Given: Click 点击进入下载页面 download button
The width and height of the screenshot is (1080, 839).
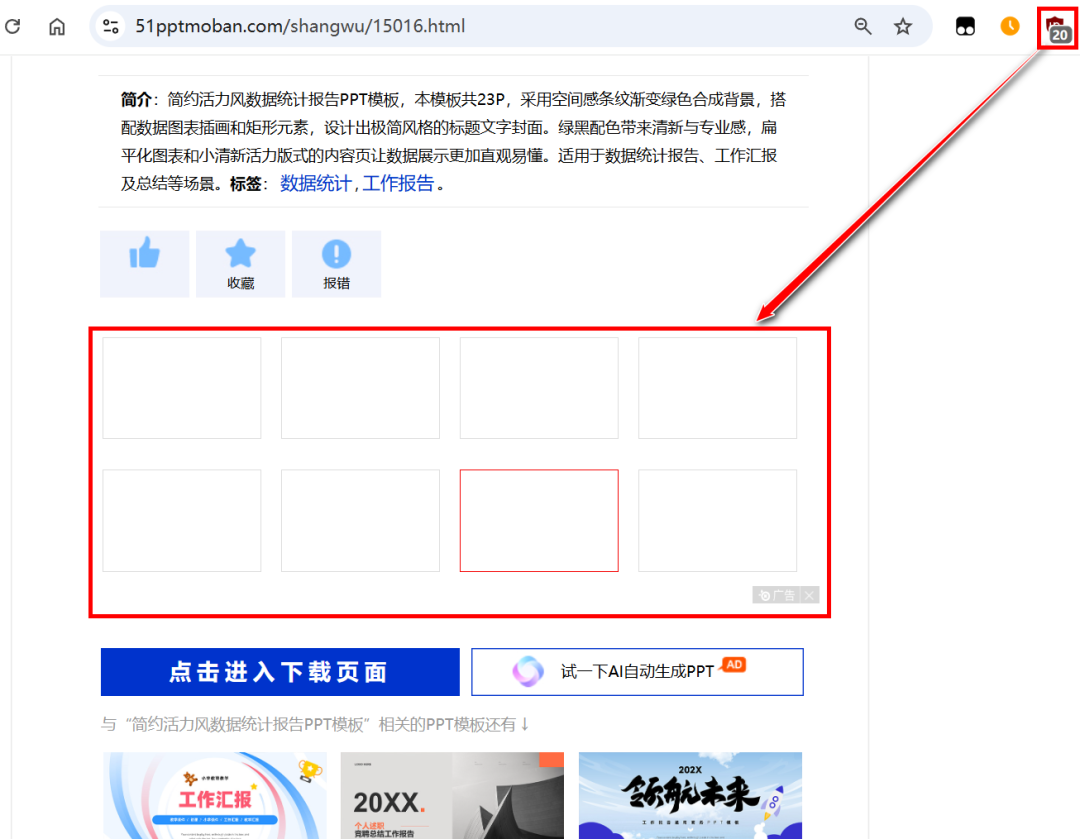Looking at the screenshot, I should [280, 672].
